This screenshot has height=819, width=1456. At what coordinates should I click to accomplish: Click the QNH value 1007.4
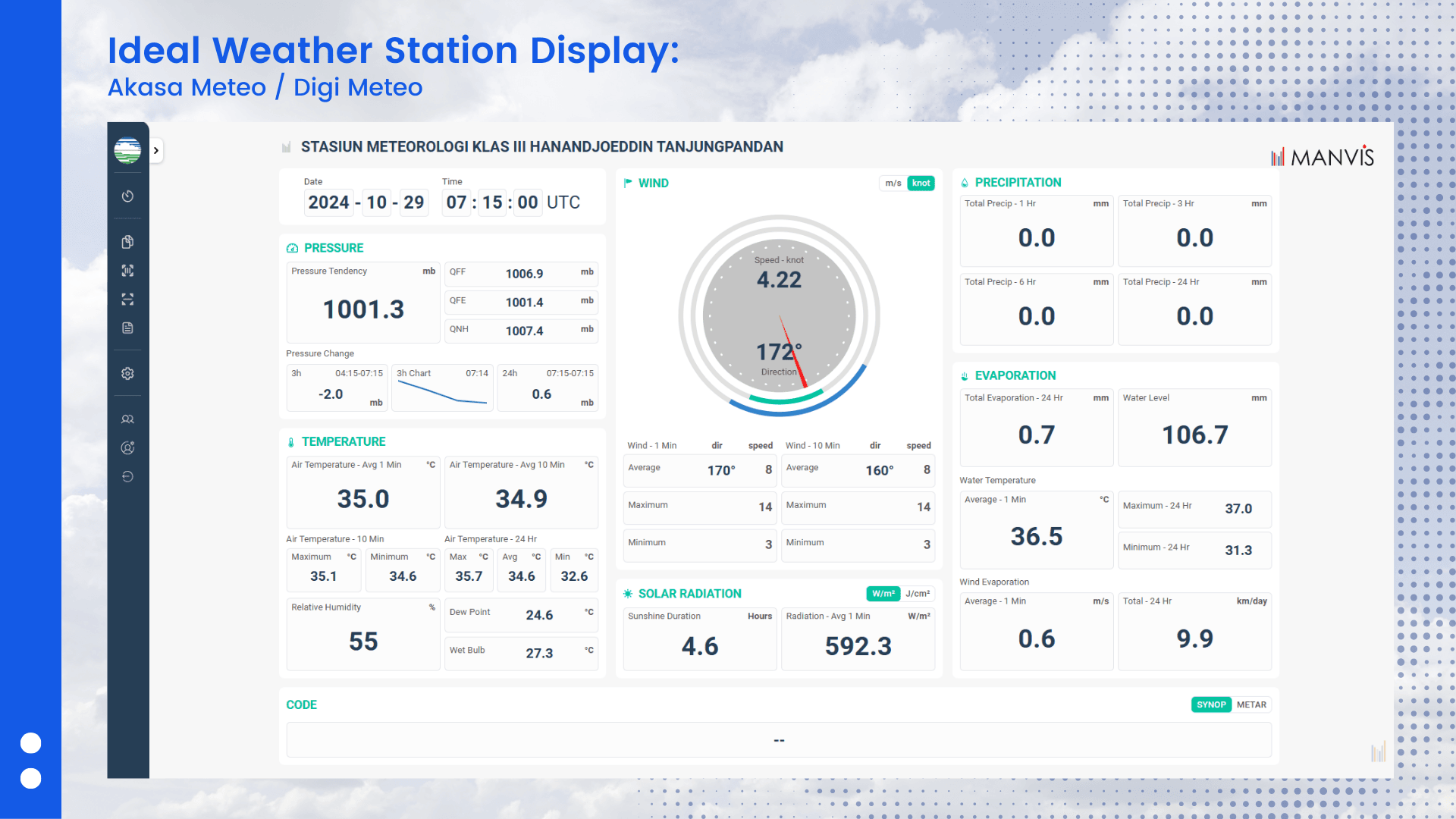coord(525,331)
